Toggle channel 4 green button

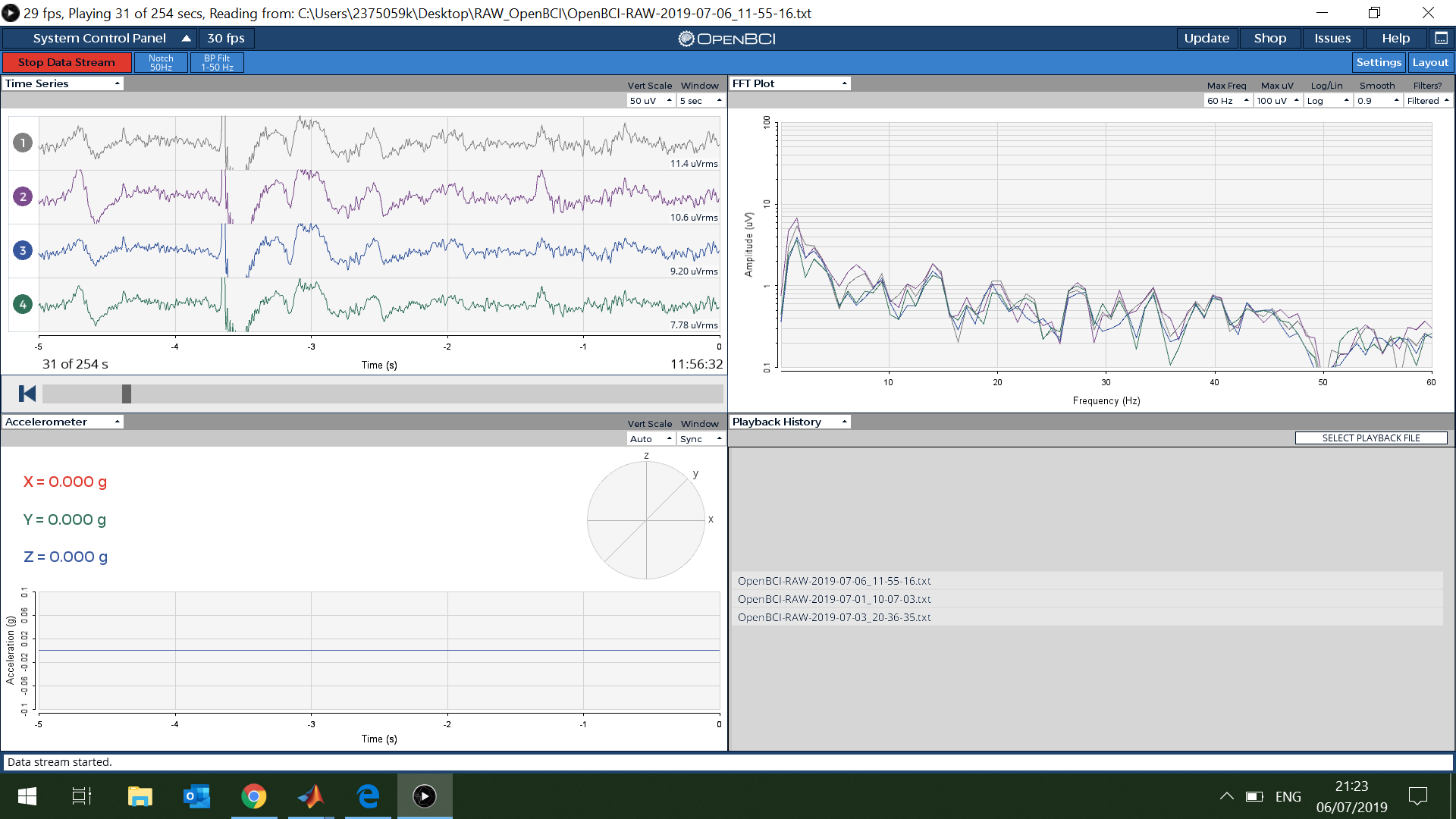click(x=23, y=304)
